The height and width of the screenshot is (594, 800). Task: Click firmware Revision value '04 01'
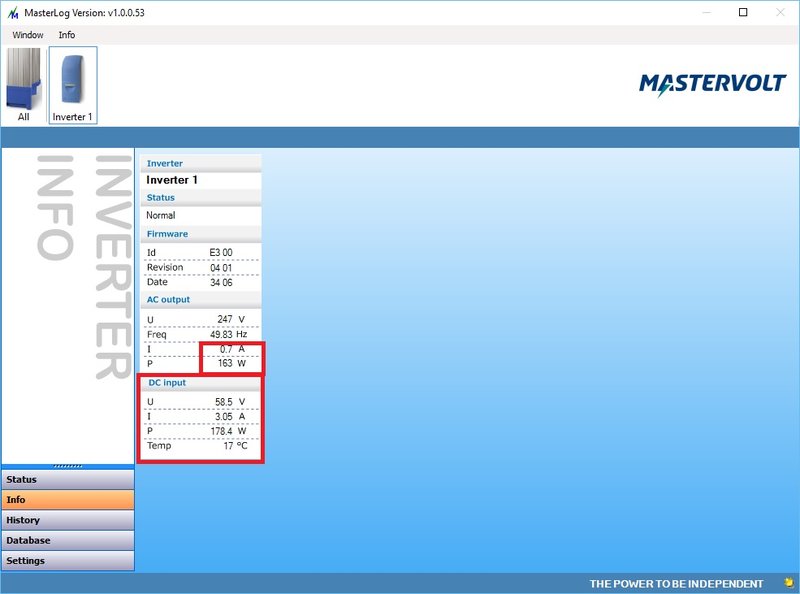point(221,267)
